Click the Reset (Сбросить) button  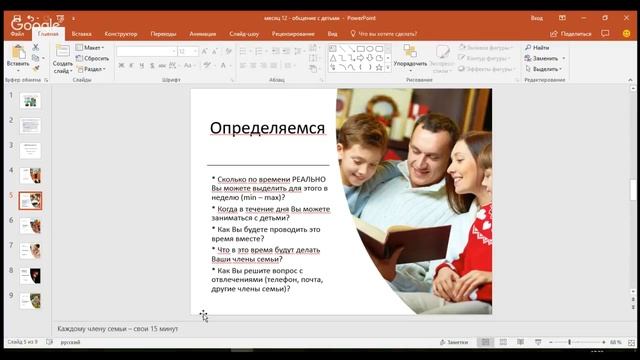pos(93,58)
